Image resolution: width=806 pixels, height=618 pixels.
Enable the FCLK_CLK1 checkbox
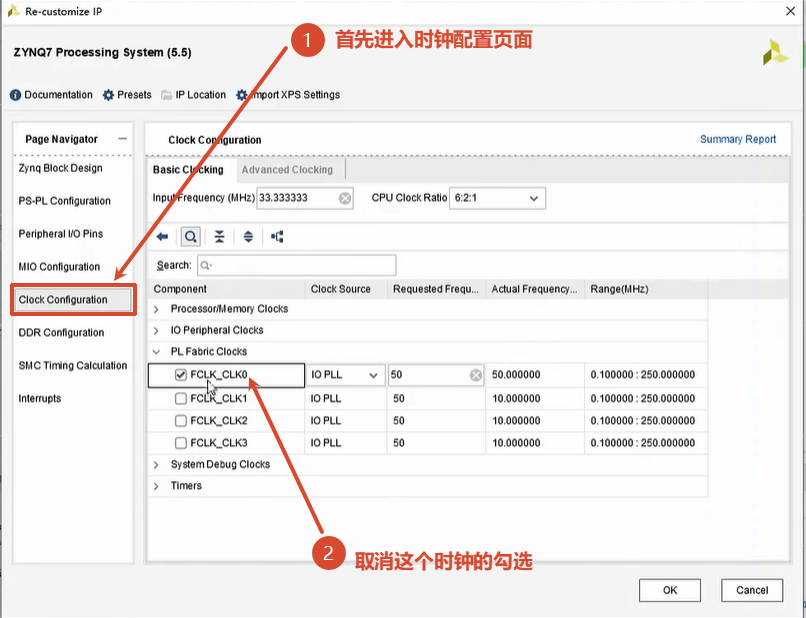click(x=180, y=398)
